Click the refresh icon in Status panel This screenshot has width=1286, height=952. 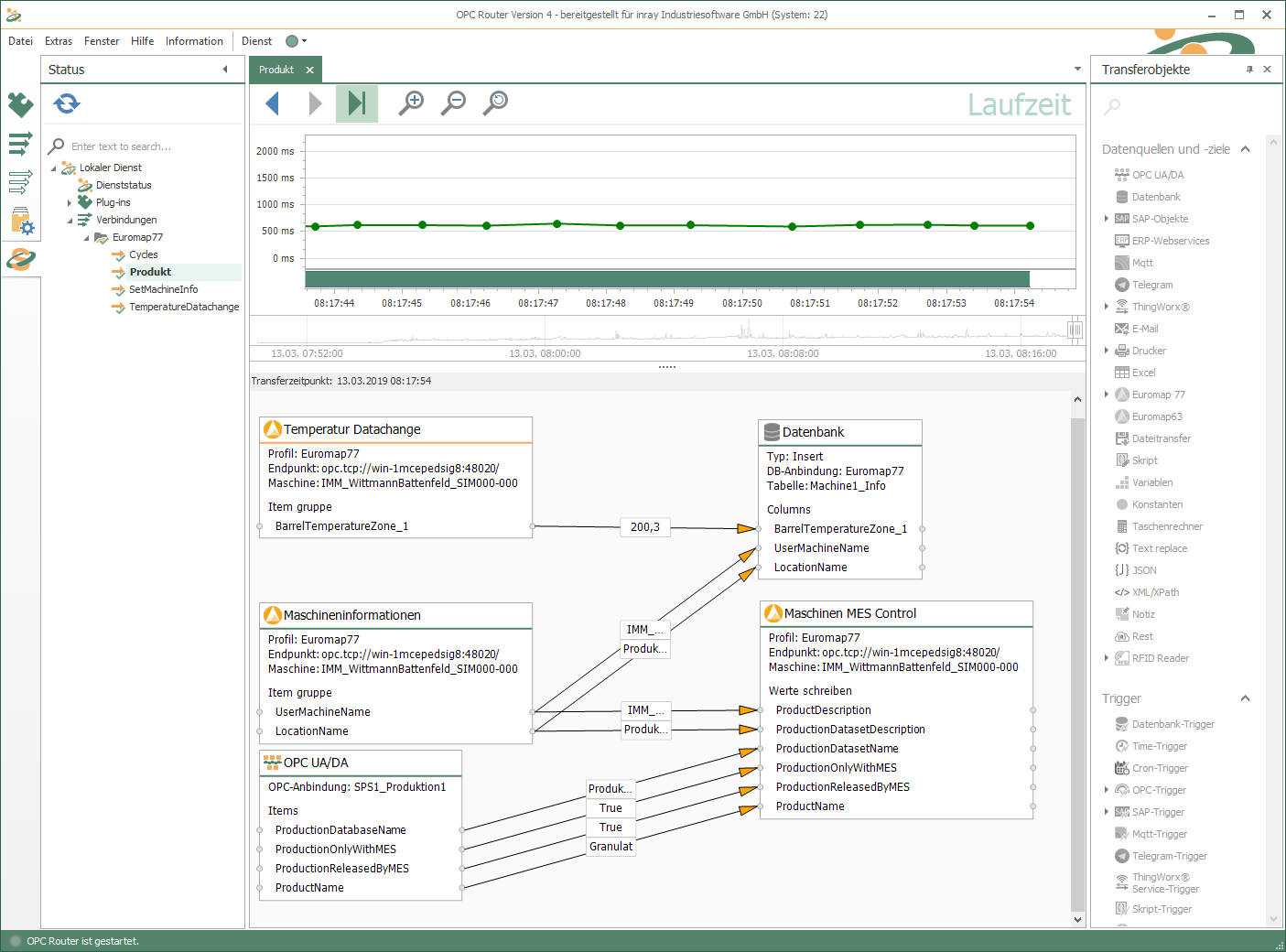click(67, 103)
